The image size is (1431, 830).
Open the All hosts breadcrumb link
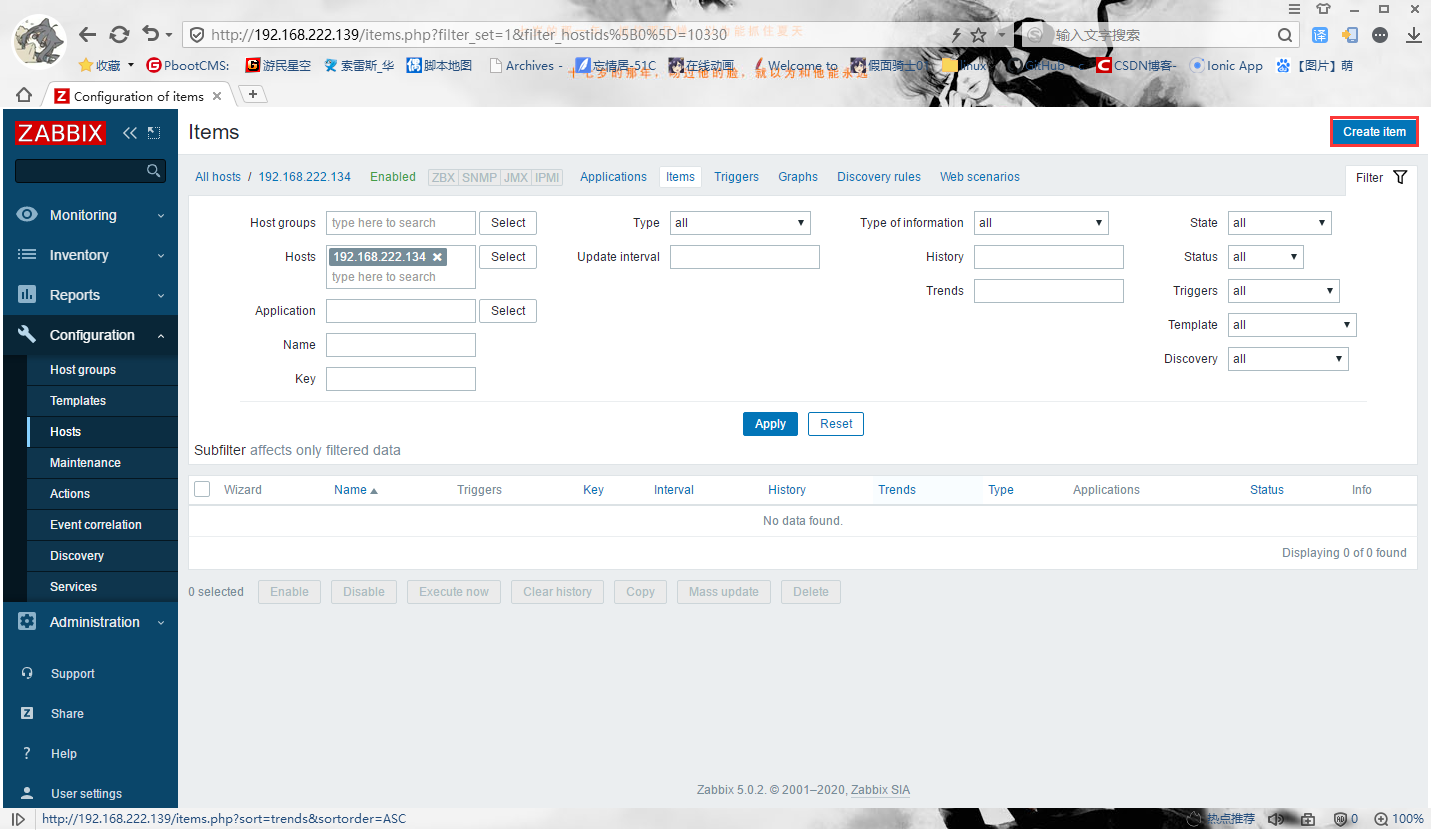click(218, 177)
